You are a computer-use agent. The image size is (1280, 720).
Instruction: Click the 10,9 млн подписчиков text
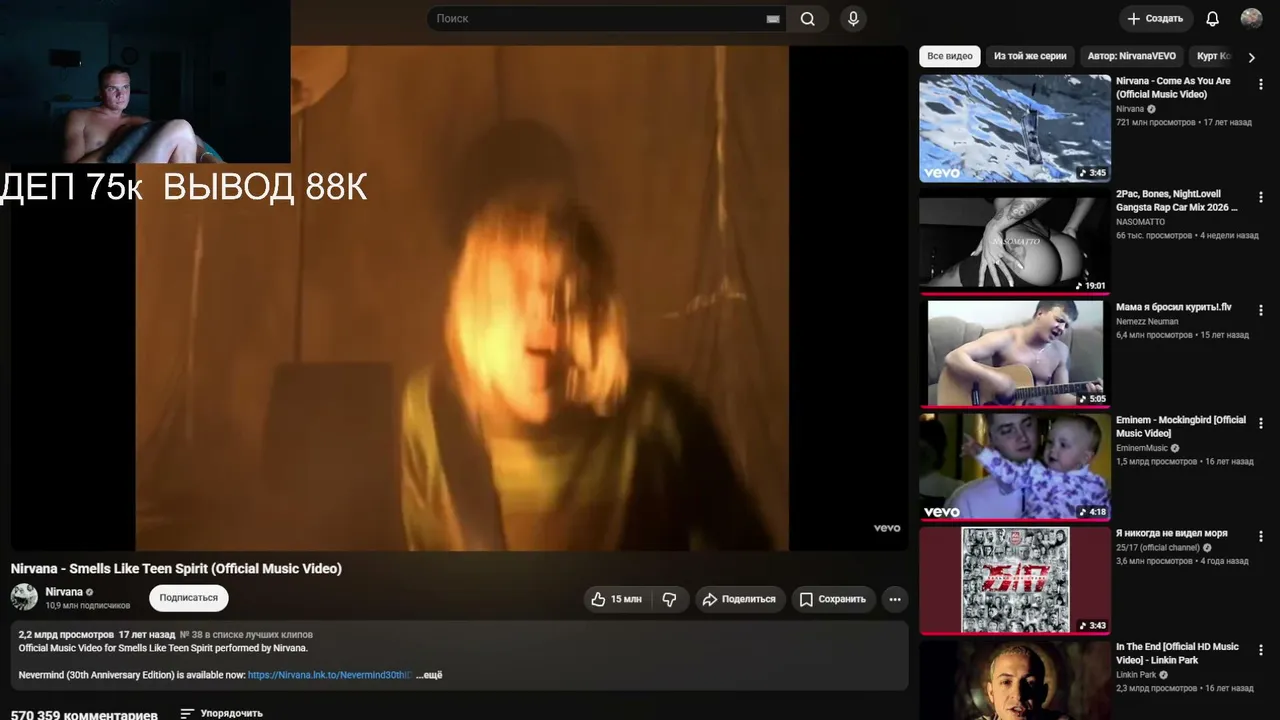pyautogui.click(x=88, y=606)
